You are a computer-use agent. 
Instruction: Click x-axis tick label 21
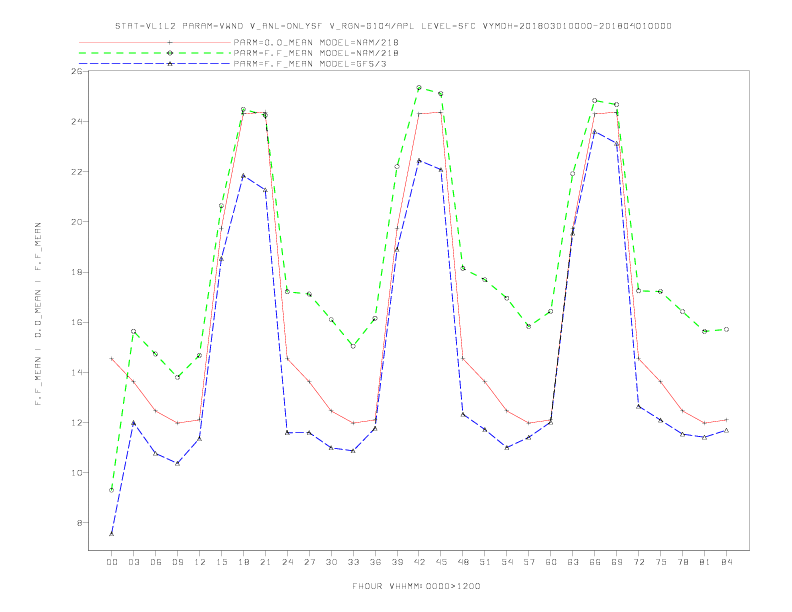[x=265, y=562]
